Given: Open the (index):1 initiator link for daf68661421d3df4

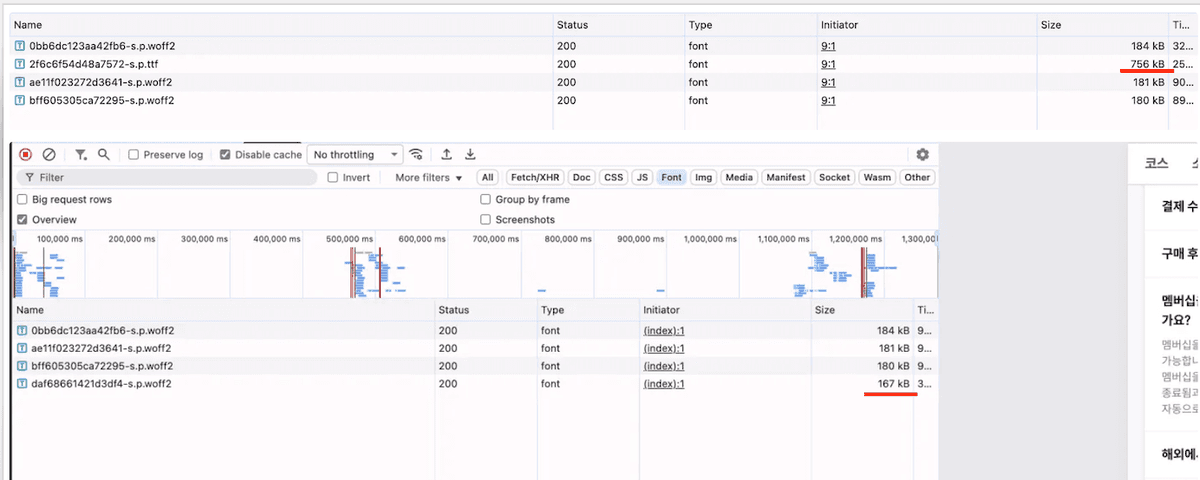Looking at the screenshot, I should click(663, 384).
